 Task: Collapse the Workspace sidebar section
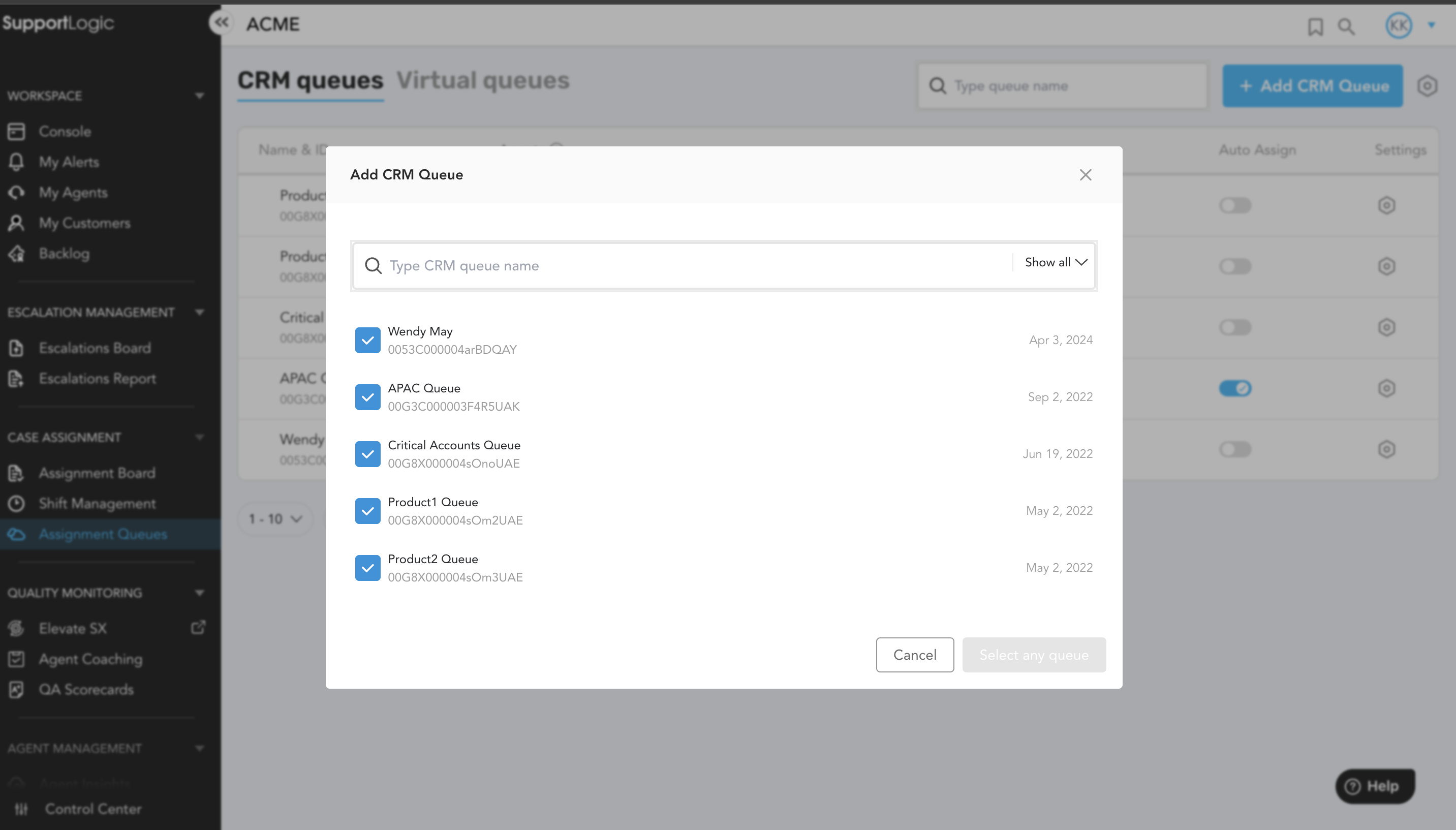199,96
